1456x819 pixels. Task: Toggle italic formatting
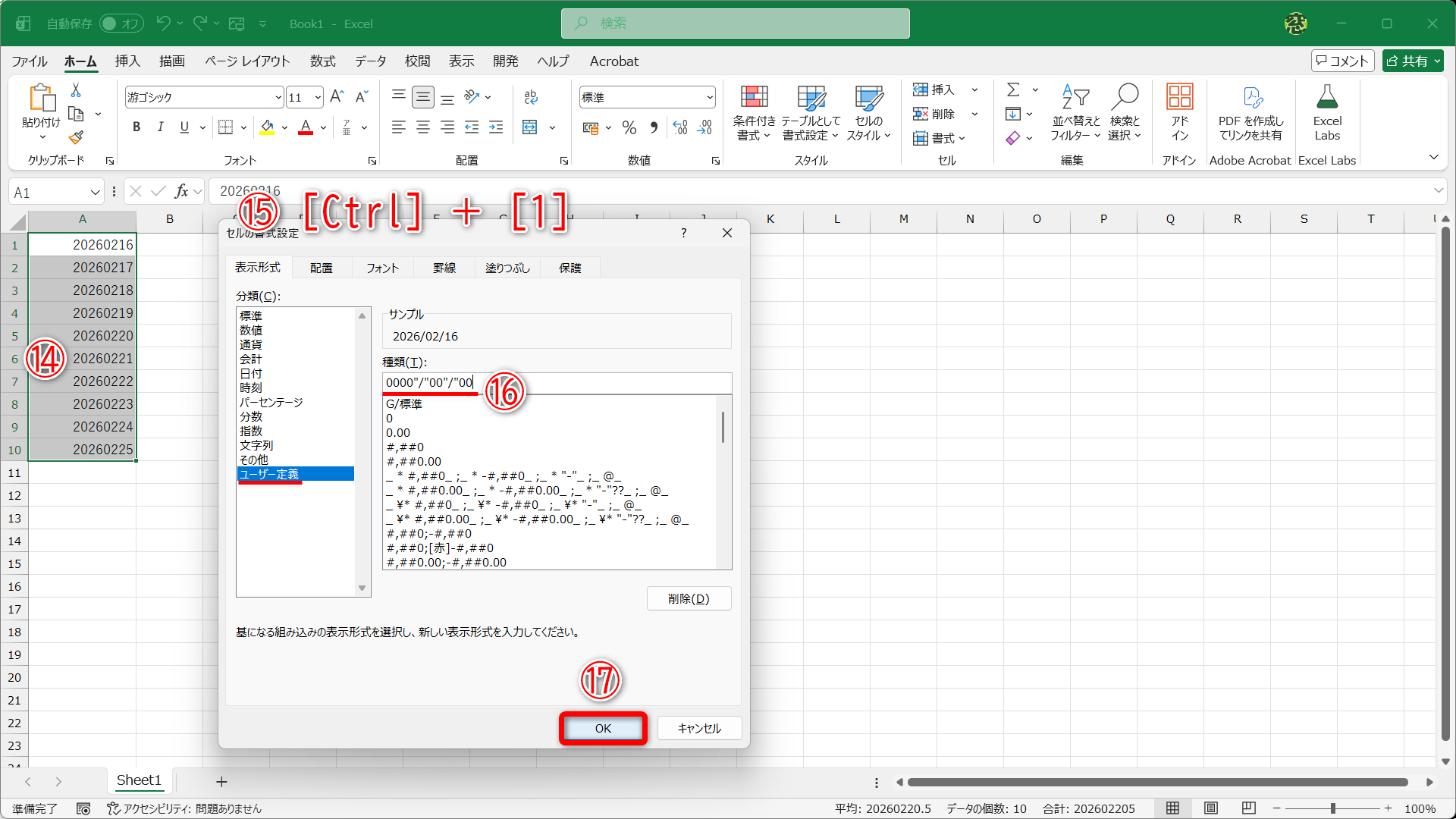pyautogui.click(x=160, y=127)
